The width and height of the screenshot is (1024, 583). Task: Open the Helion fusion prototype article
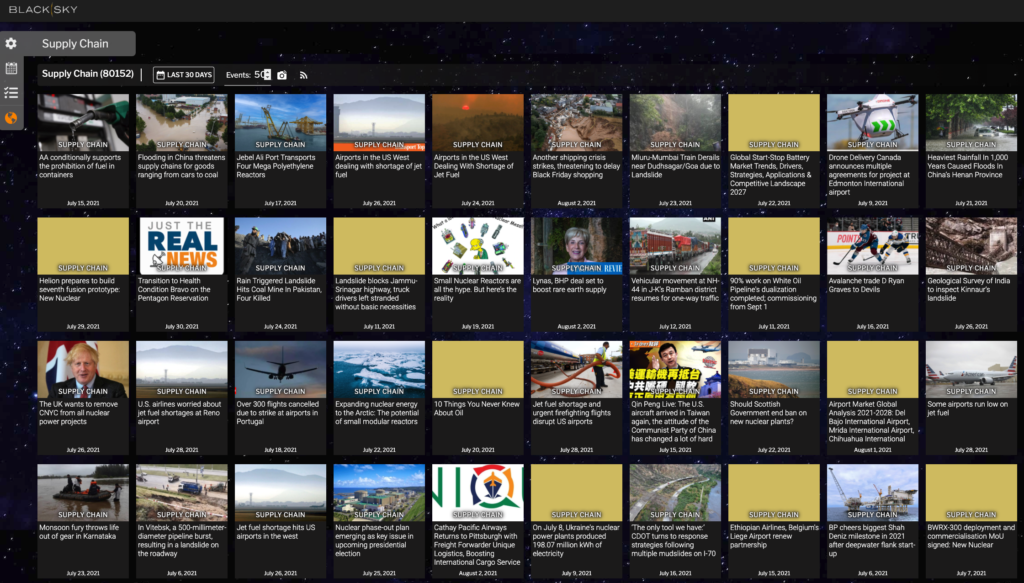click(x=83, y=289)
